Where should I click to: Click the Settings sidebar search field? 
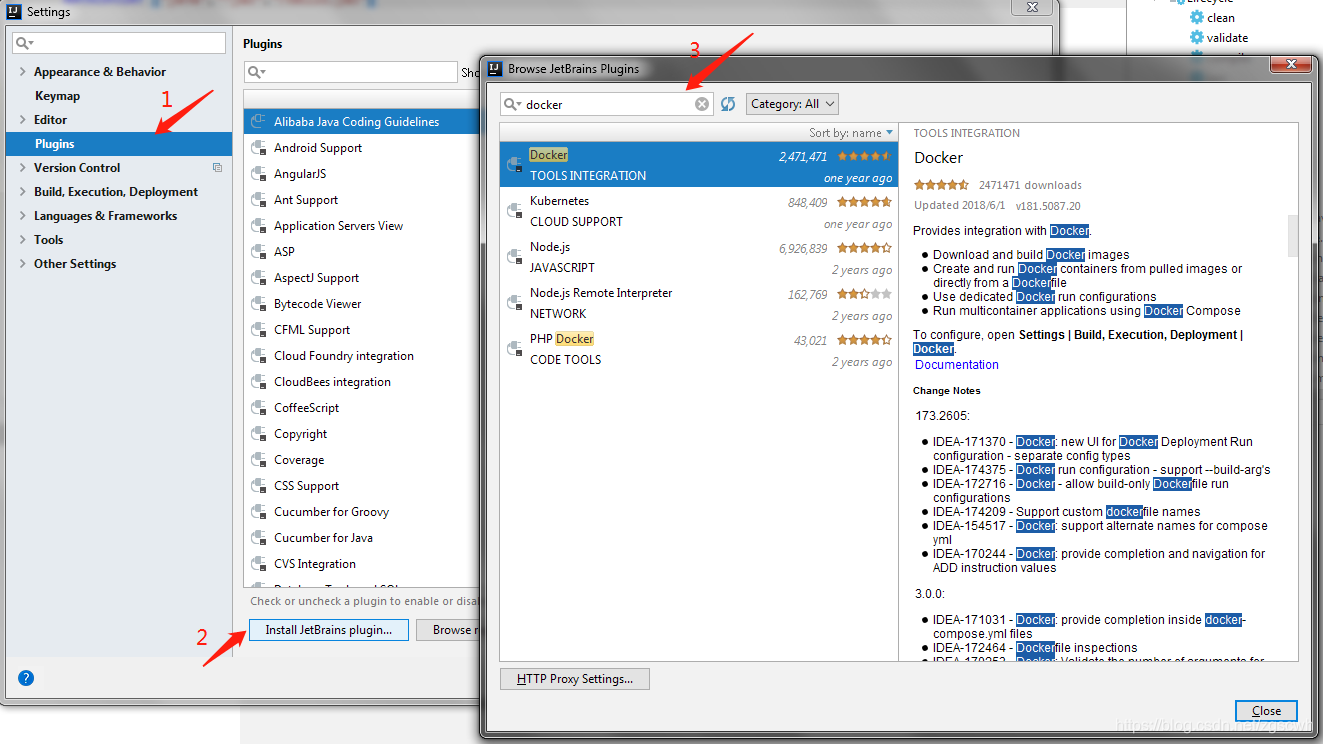[119, 43]
